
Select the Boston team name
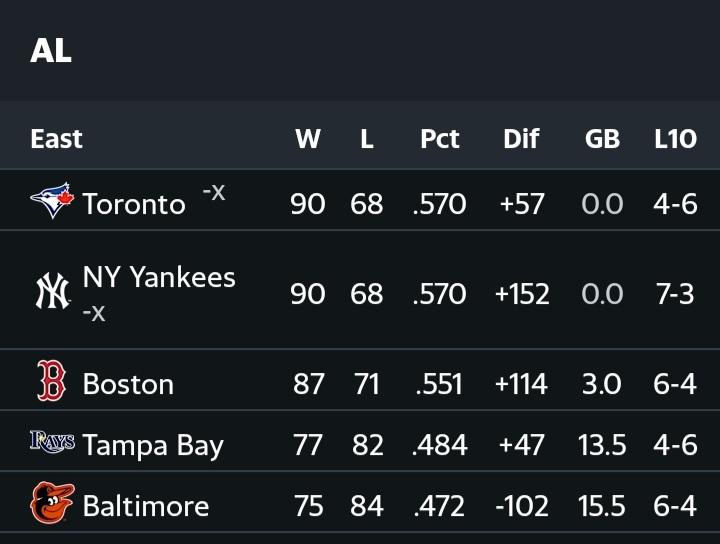(x=128, y=384)
